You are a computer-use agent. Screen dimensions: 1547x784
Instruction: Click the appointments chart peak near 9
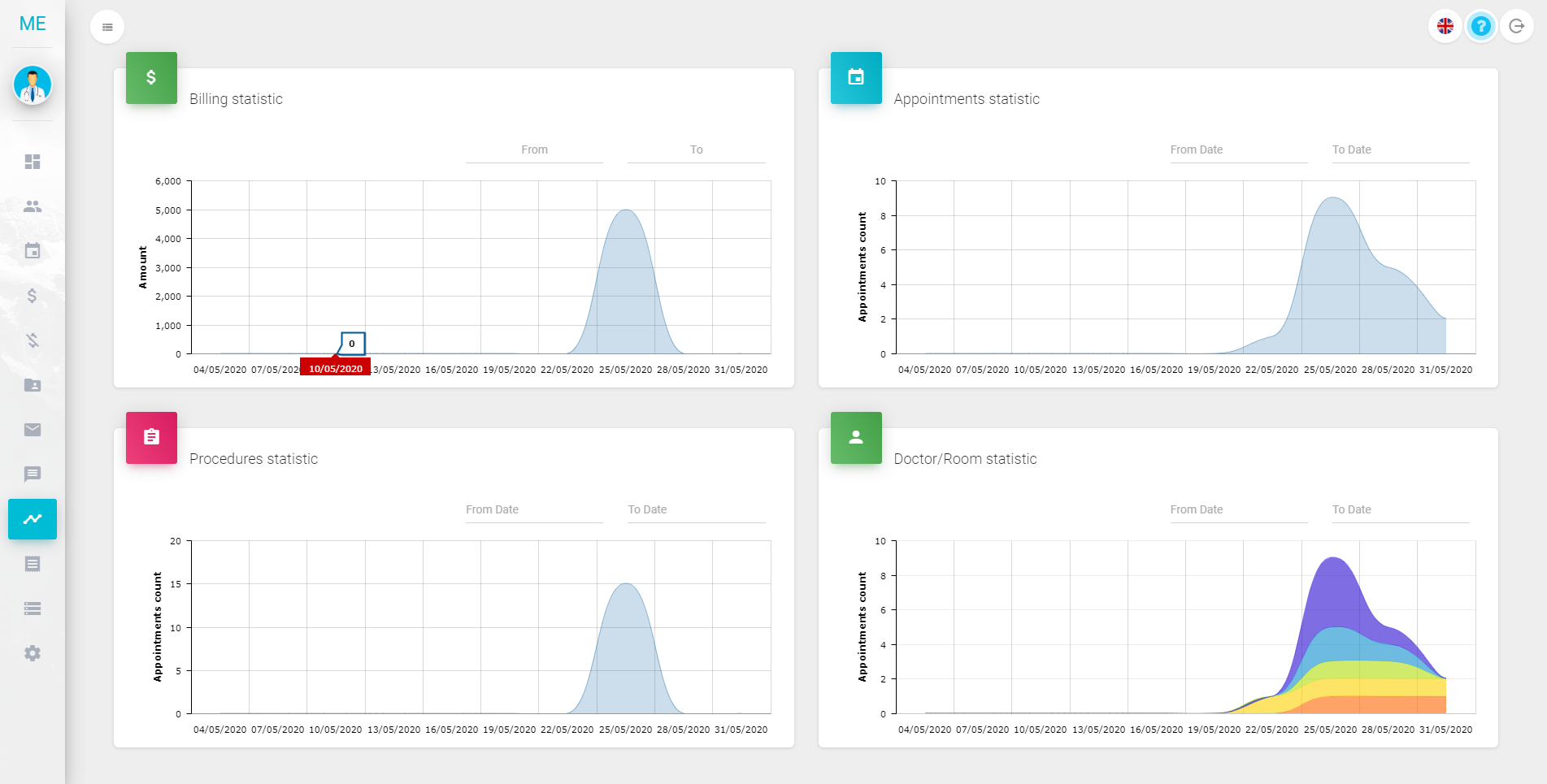pyautogui.click(x=1332, y=198)
